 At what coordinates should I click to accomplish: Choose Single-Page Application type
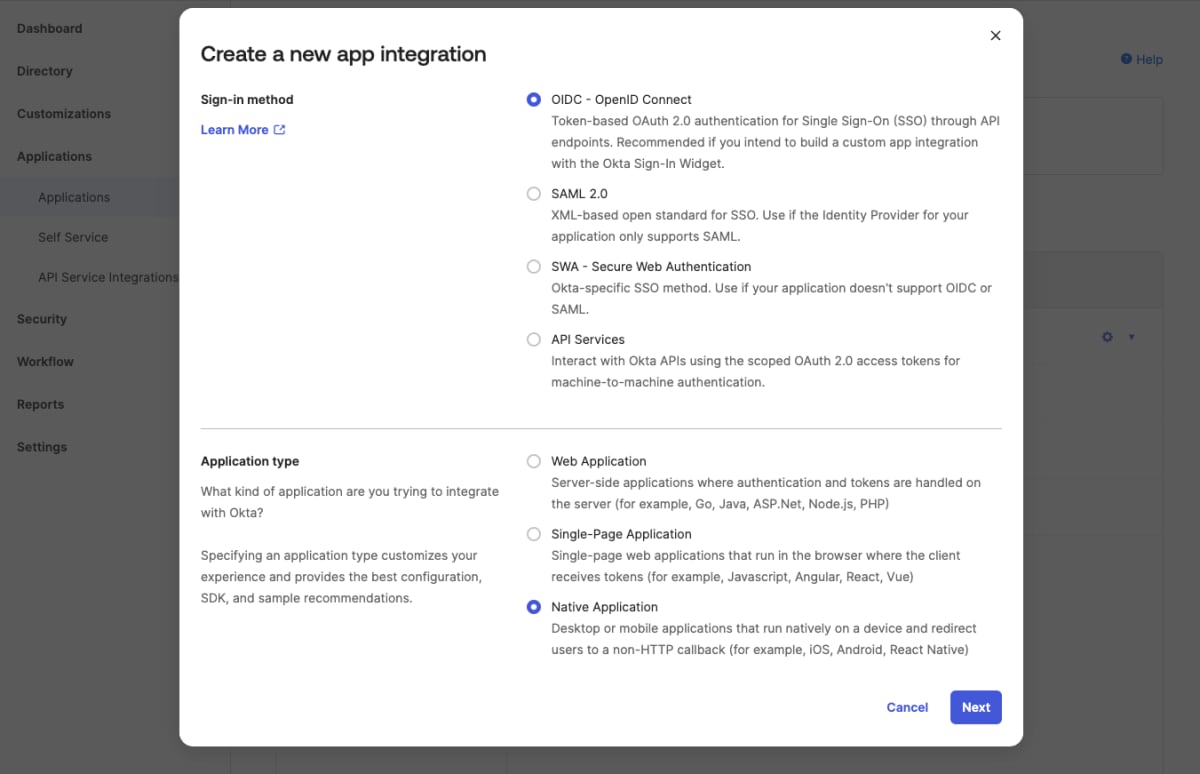534,535
